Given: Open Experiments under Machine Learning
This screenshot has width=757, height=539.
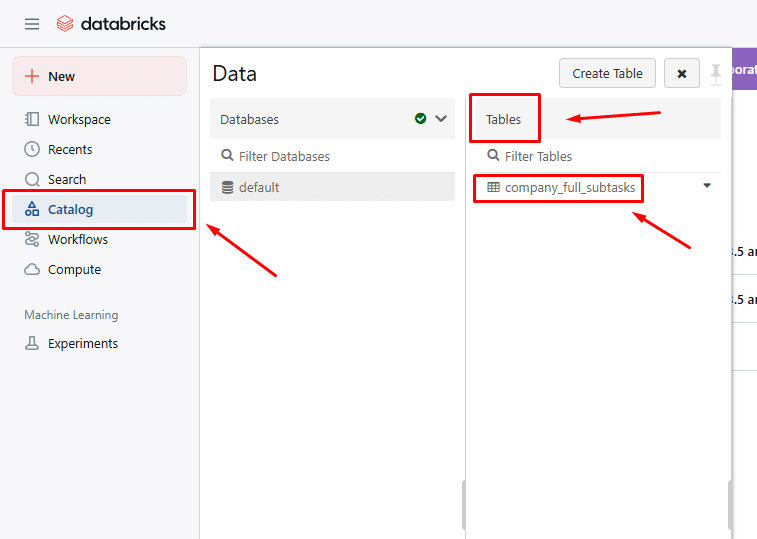Looking at the screenshot, I should pos(99,343).
